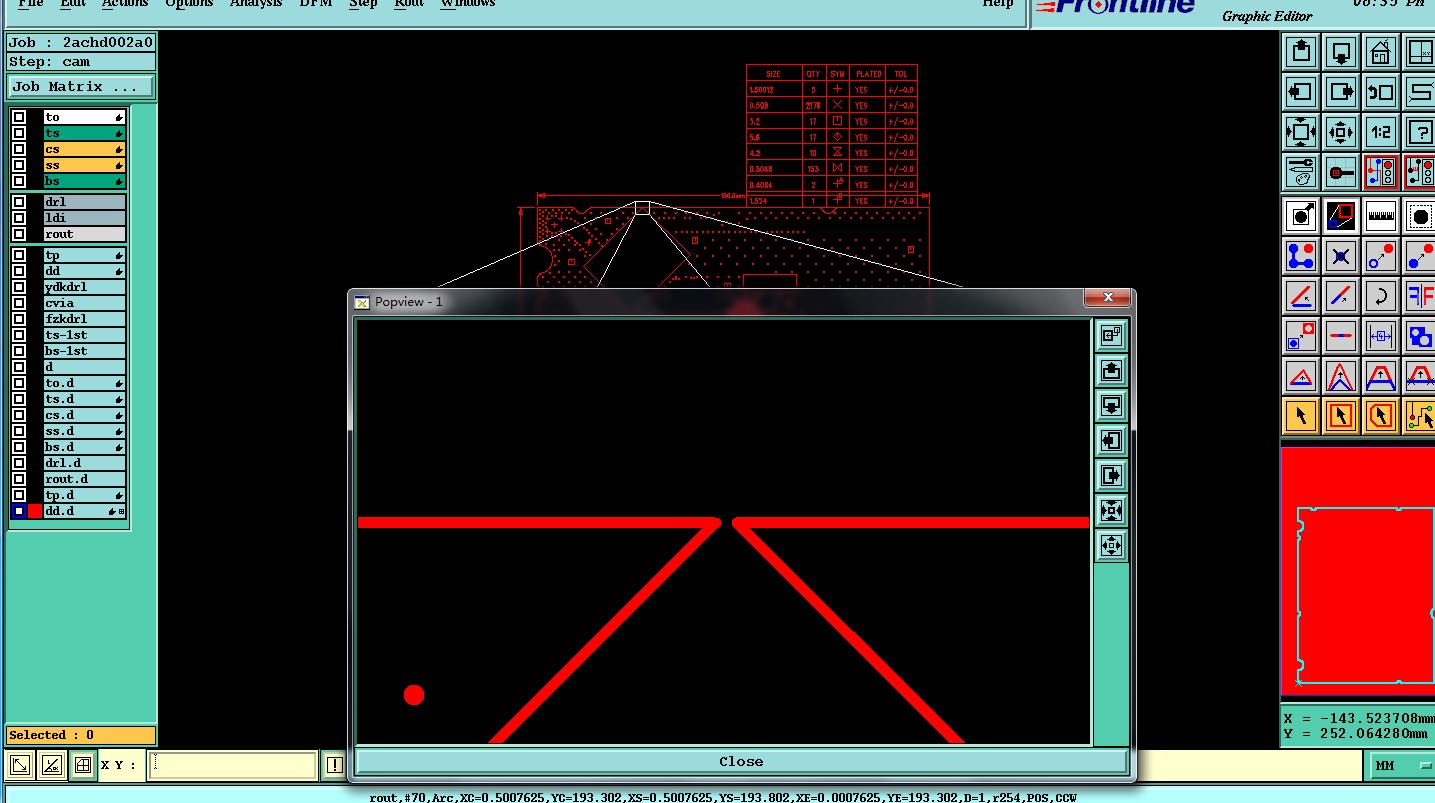Toggle display checkbox for layer ydkdrl

click(x=19, y=287)
